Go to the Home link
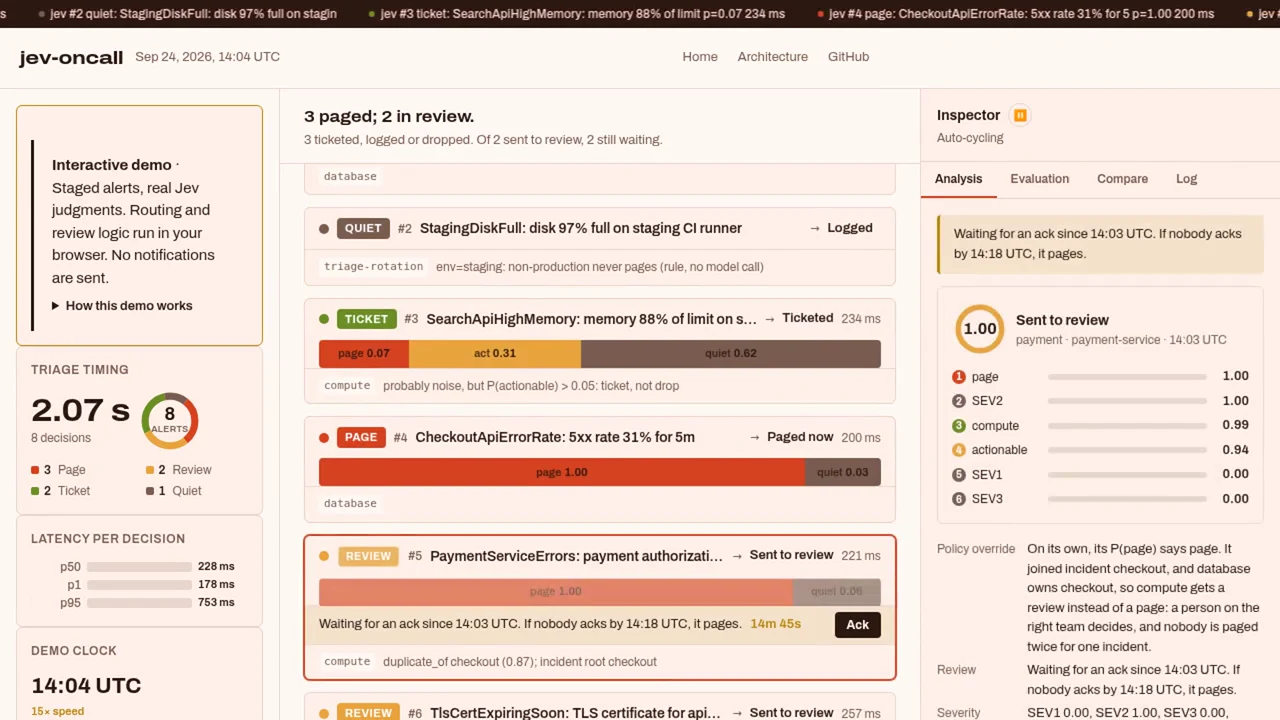 (x=700, y=57)
